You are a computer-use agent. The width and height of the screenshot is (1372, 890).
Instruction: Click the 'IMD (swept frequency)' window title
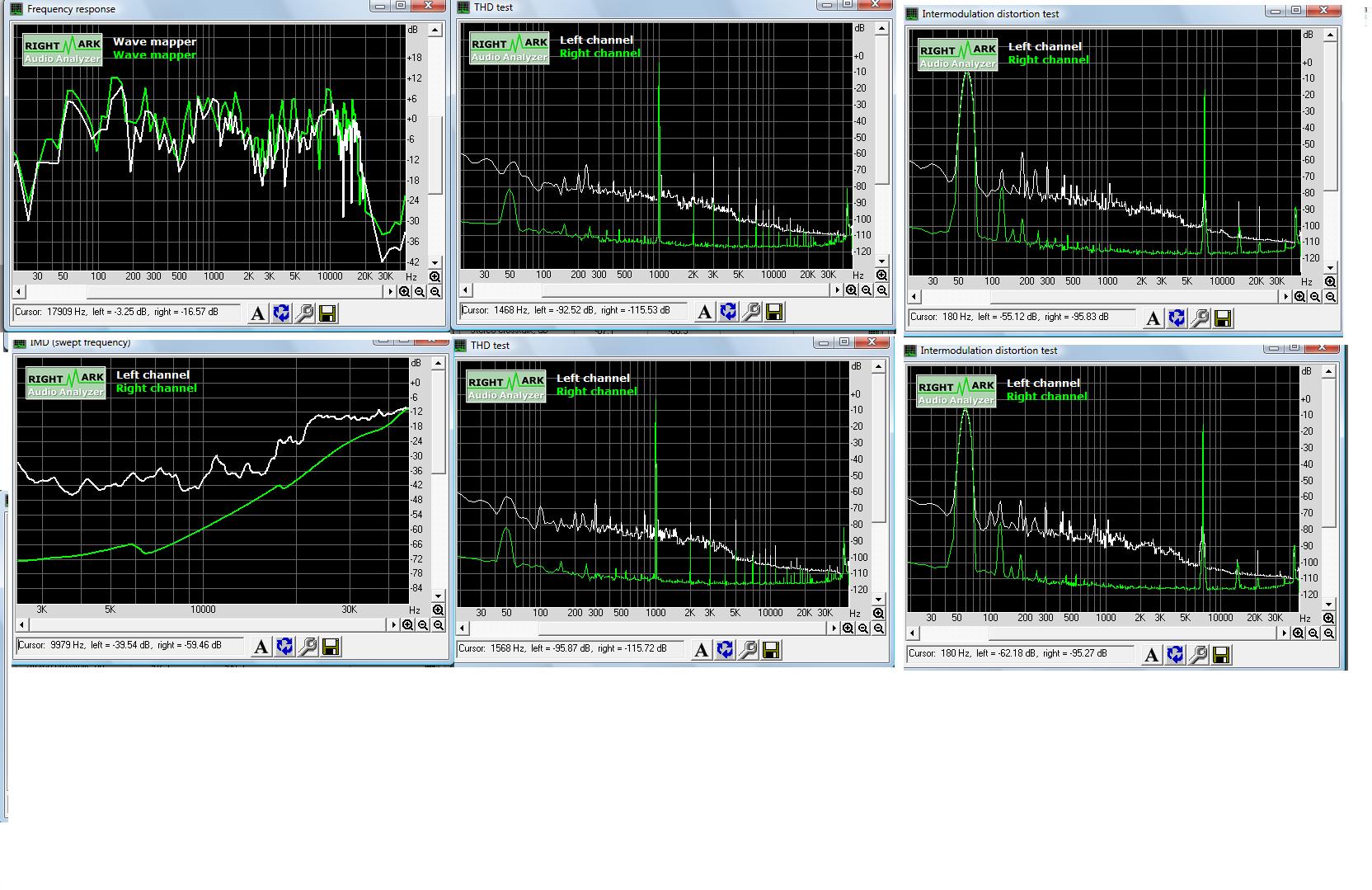click(x=80, y=342)
